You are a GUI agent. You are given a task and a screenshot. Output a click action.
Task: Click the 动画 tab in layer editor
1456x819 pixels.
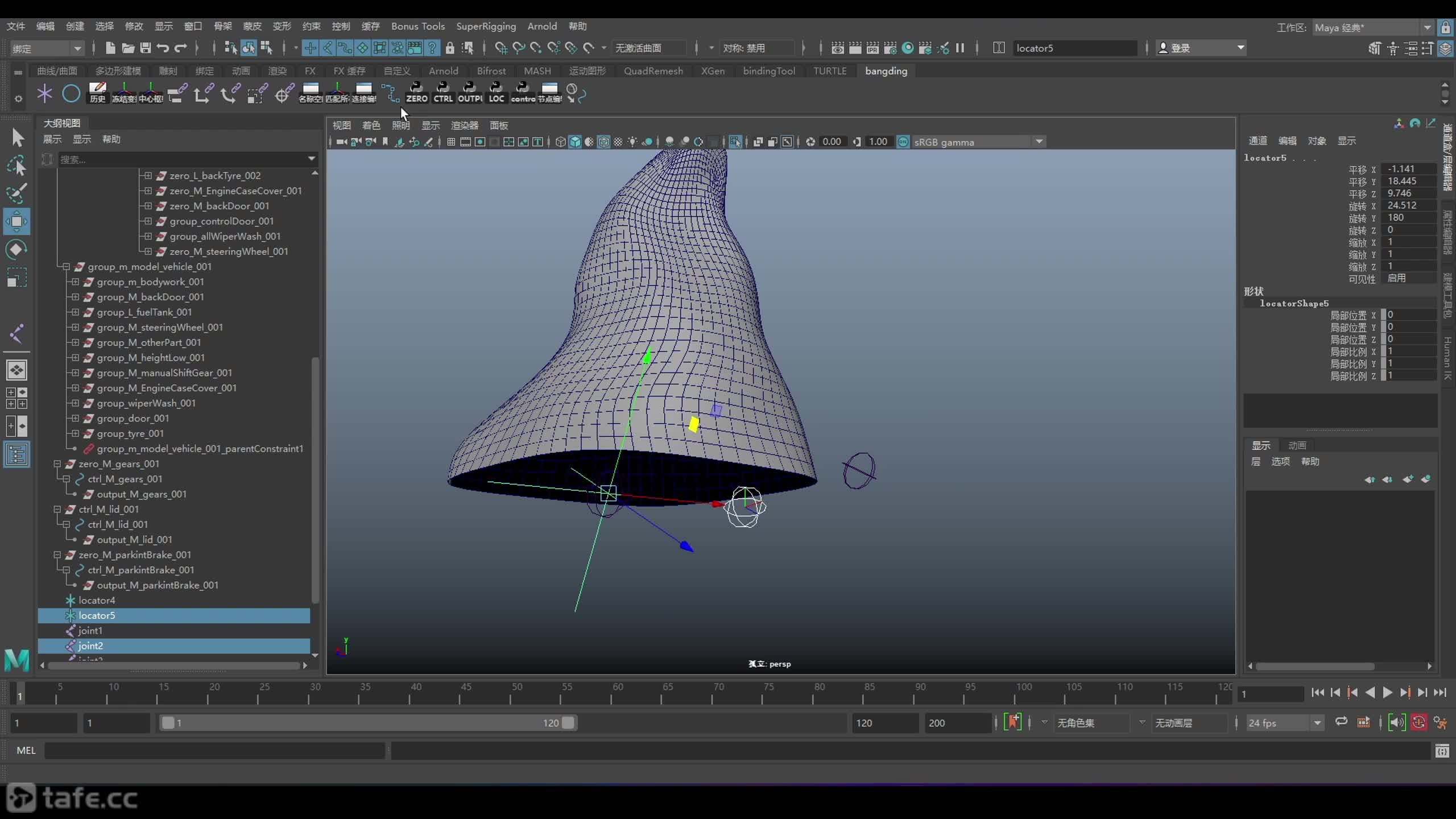1297,445
